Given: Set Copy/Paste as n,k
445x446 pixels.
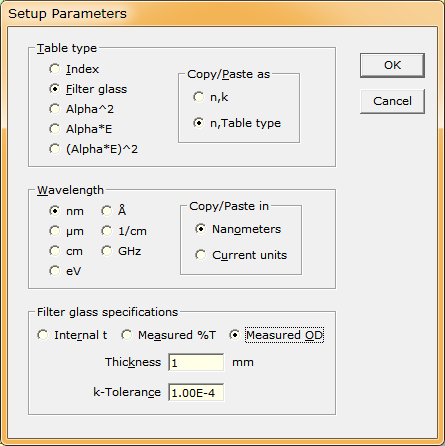Looking at the screenshot, I should [x=211, y=97].
